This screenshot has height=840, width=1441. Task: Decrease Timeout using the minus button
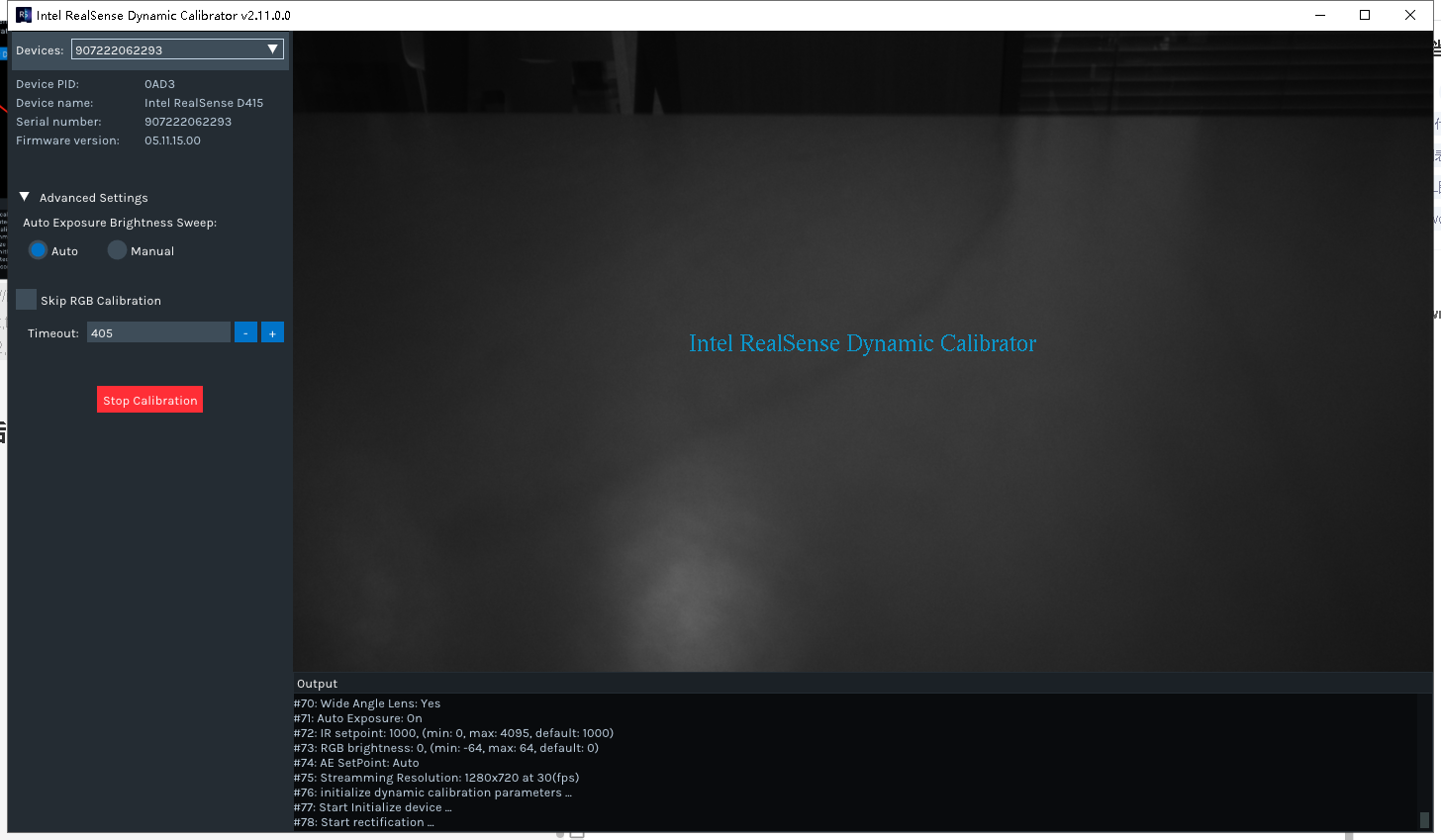(245, 332)
